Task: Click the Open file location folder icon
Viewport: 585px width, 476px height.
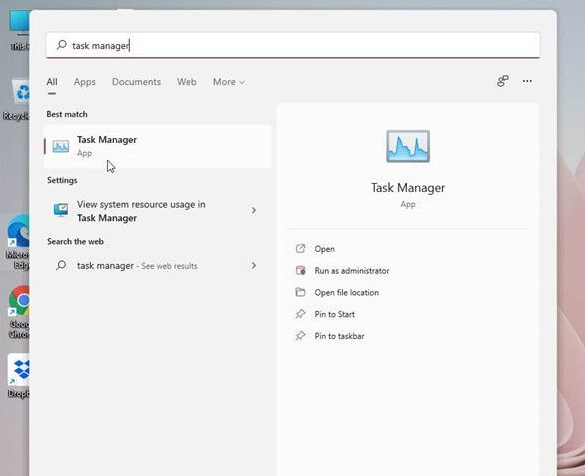Action: [x=300, y=292]
